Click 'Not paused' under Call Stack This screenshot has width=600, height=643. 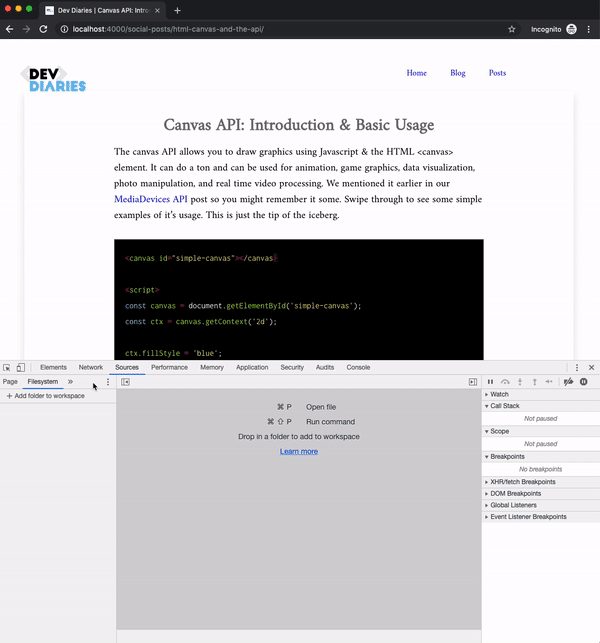coord(541,419)
